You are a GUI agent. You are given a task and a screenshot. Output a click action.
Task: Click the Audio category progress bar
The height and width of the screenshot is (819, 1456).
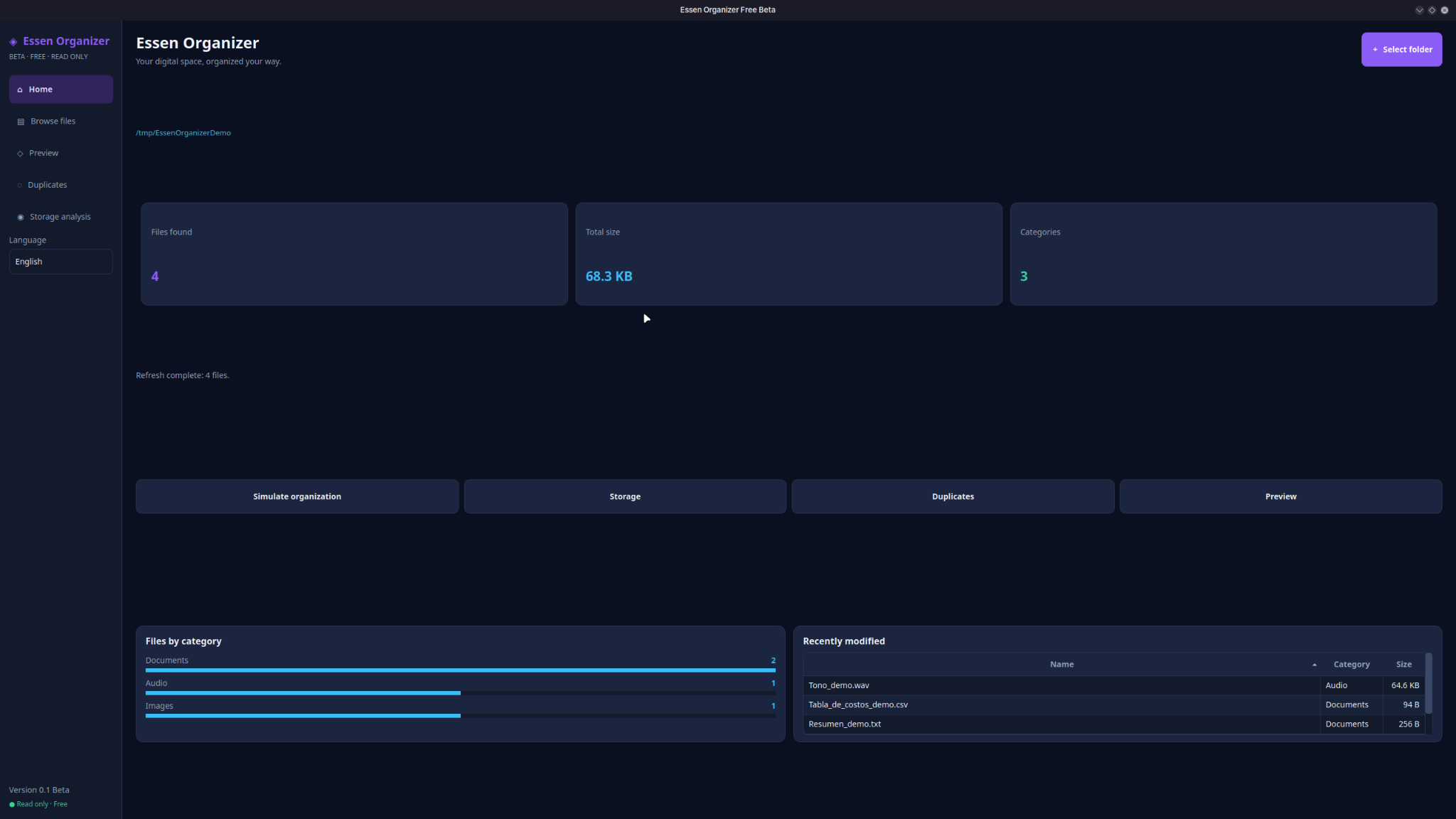461,693
